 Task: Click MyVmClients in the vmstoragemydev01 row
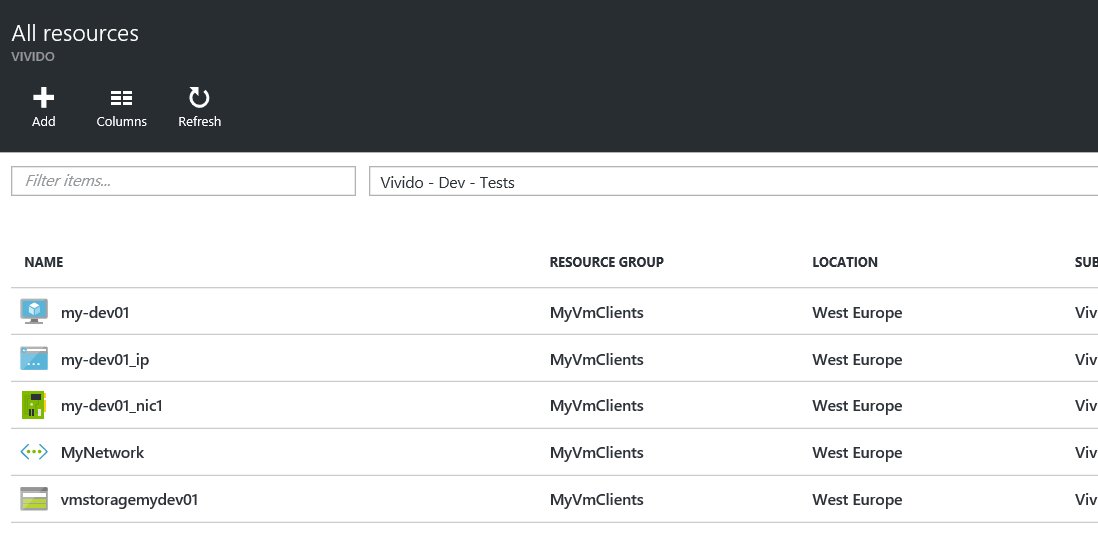pos(597,500)
